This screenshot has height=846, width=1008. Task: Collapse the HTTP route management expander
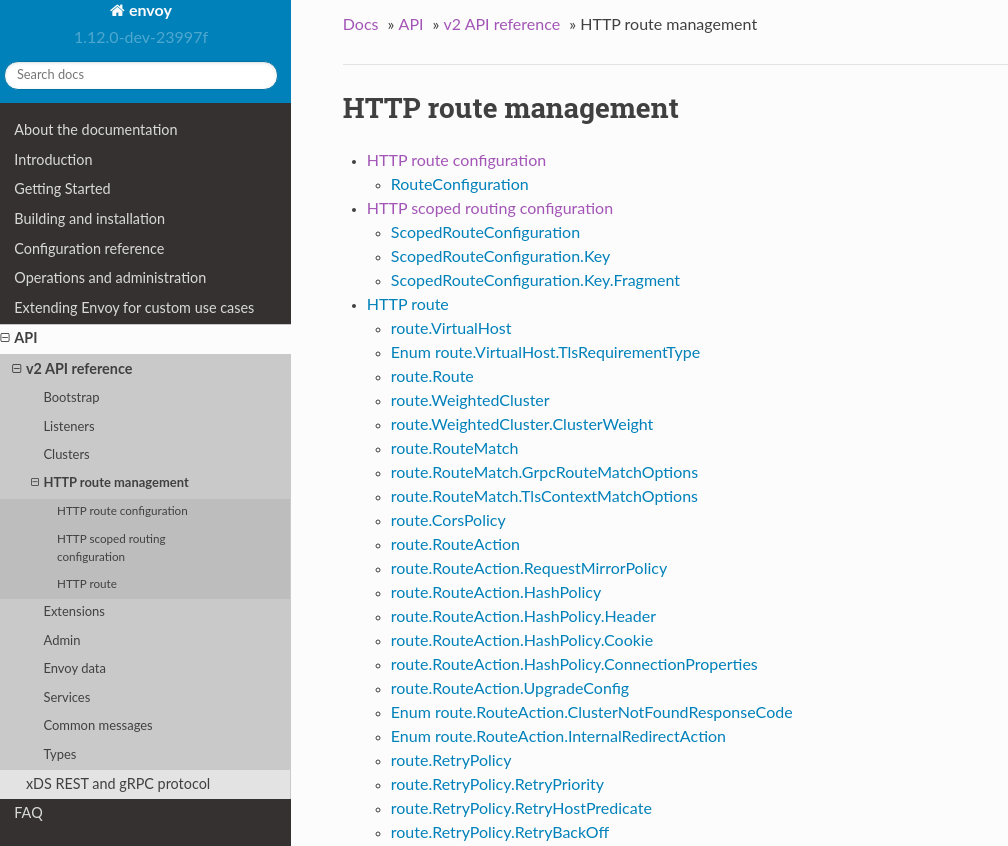(35, 482)
